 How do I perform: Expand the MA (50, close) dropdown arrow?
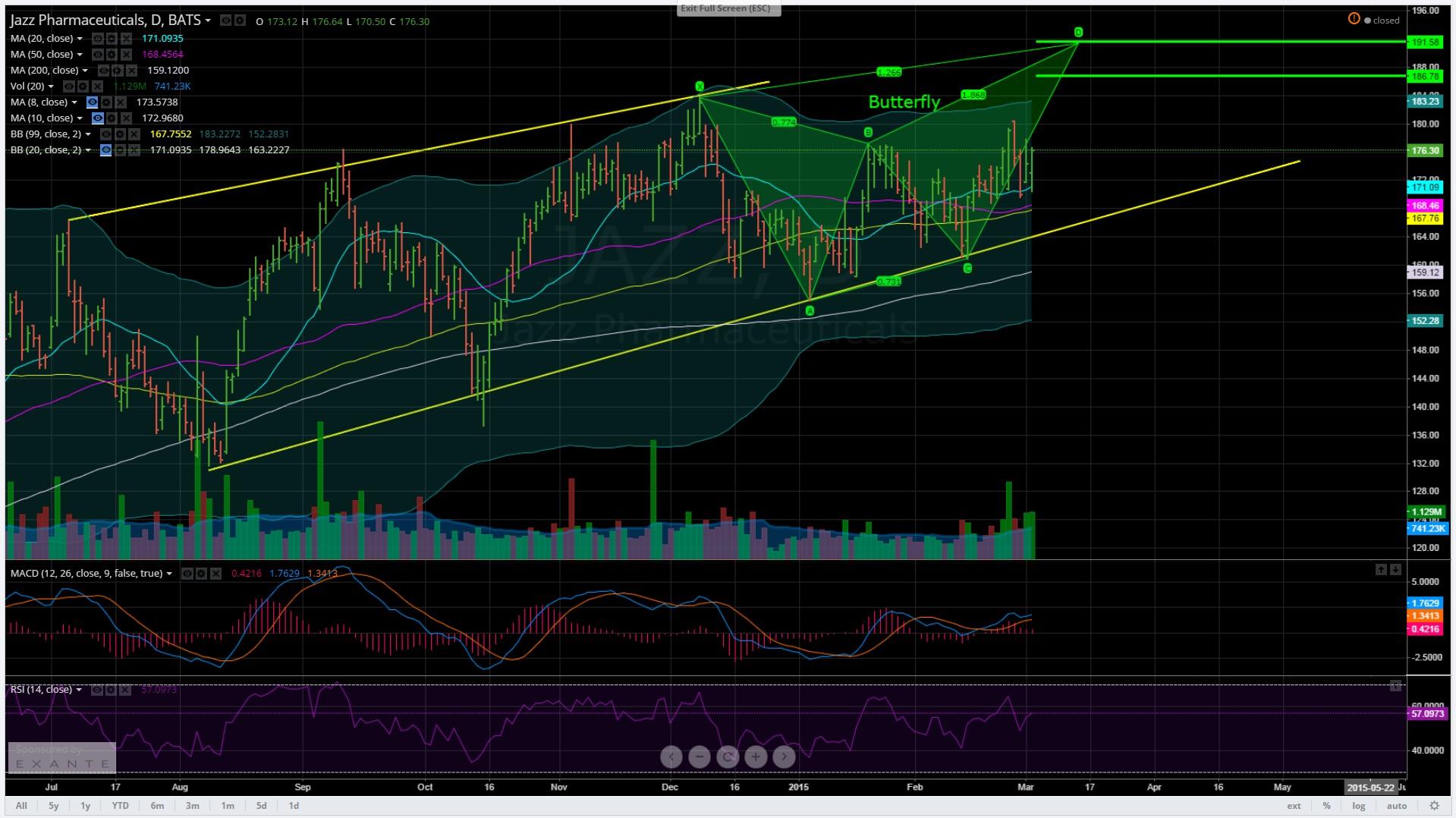(x=80, y=55)
